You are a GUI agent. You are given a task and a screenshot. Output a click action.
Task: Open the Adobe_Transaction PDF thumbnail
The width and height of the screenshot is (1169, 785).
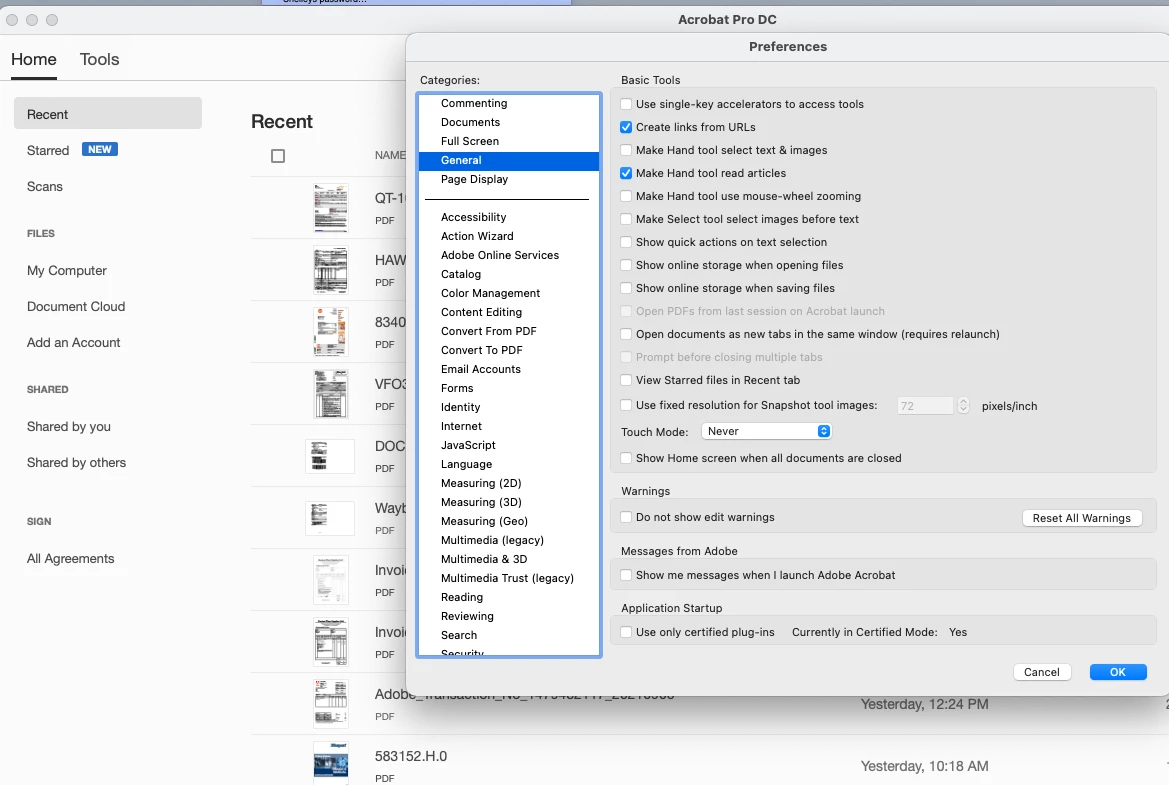330,703
